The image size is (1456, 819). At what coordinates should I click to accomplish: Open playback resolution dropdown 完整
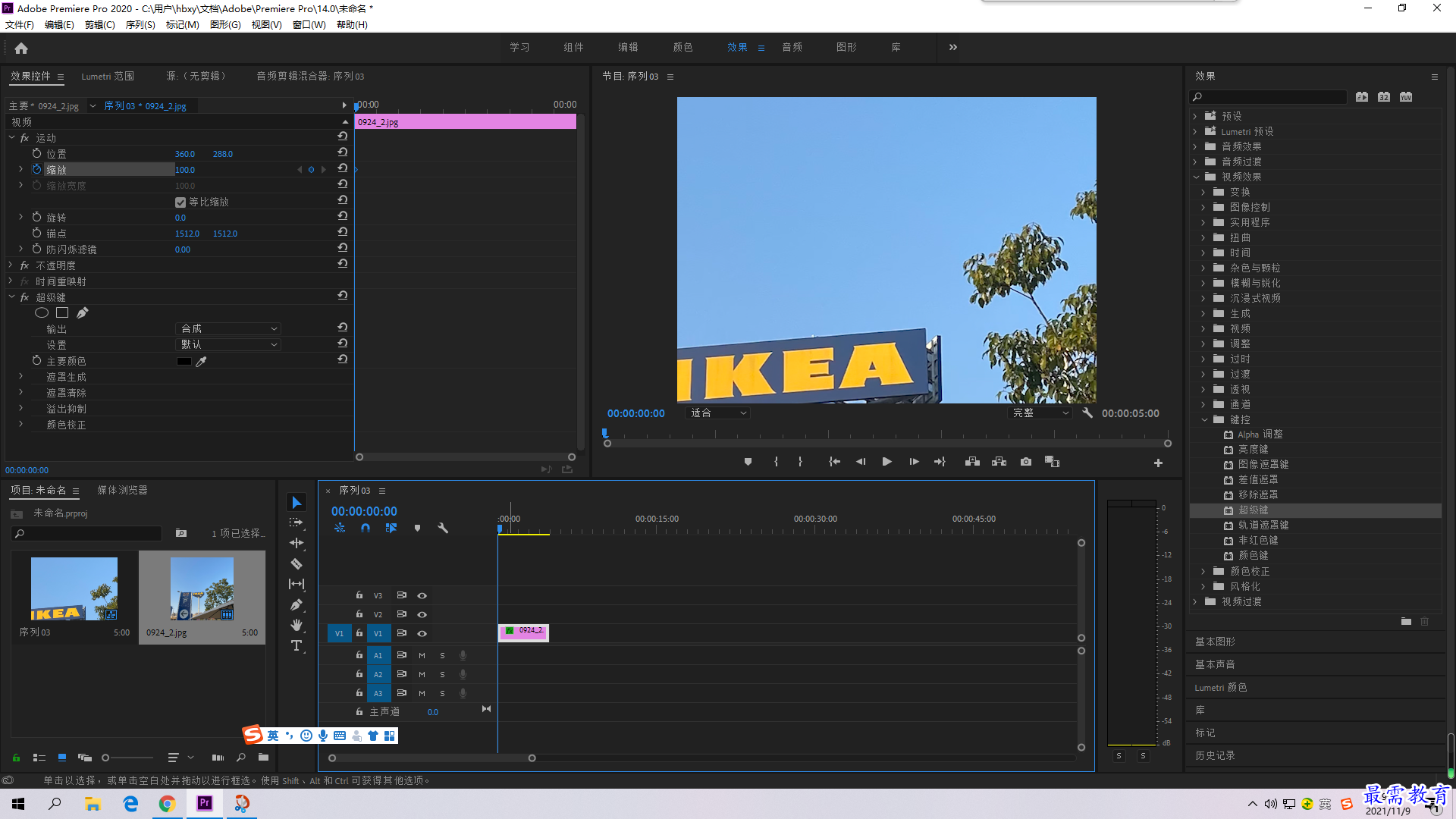pyautogui.click(x=1040, y=413)
